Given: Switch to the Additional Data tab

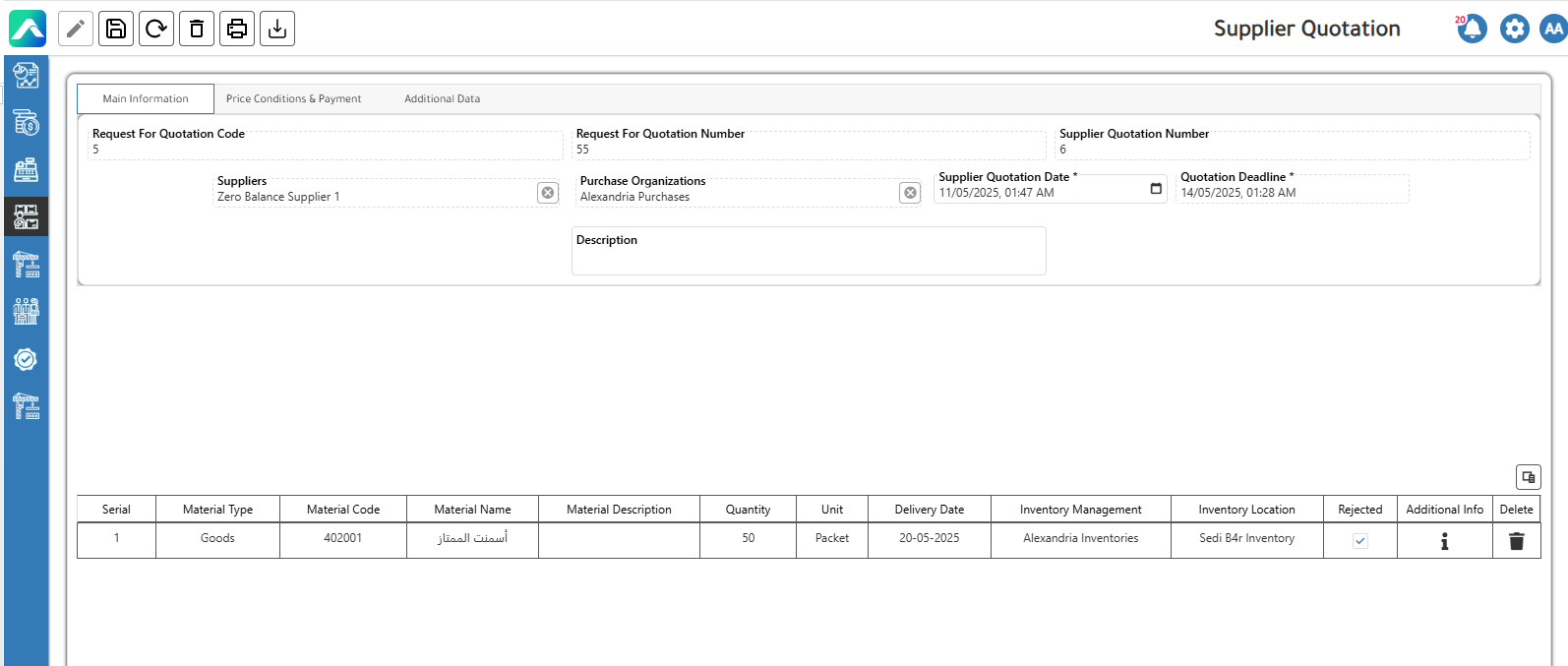Looking at the screenshot, I should 442,99.
